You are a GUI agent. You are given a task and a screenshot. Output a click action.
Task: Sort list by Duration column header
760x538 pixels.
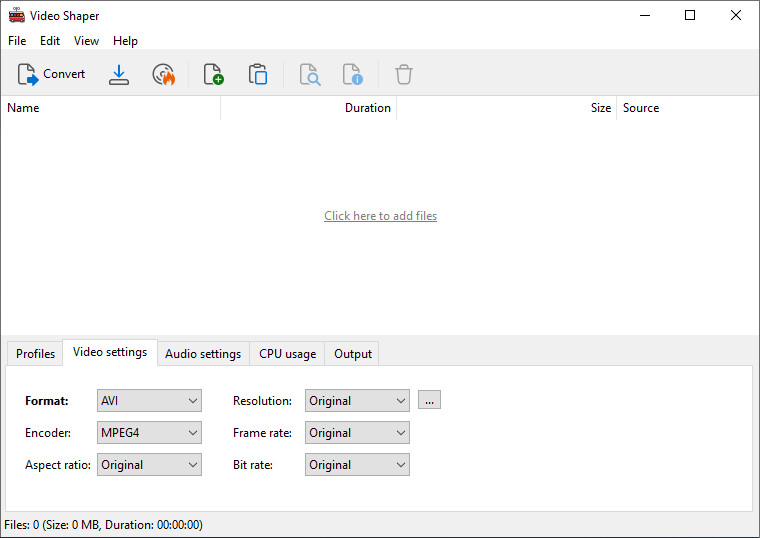[309, 108]
